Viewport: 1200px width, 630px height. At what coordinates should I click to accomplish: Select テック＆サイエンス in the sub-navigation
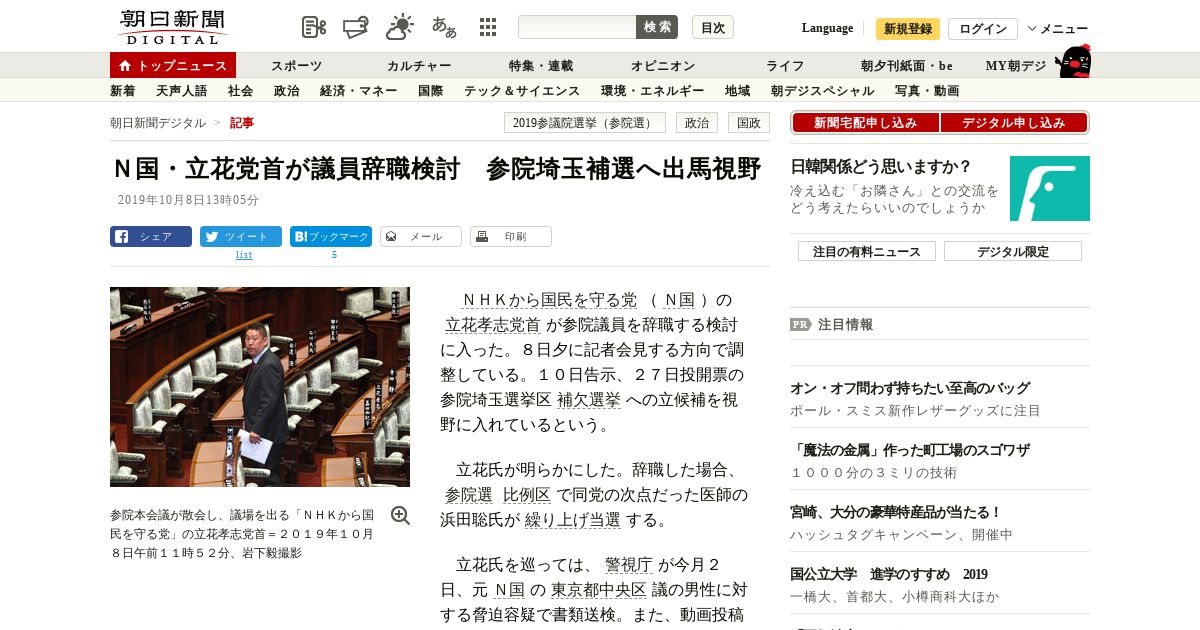(x=522, y=91)
